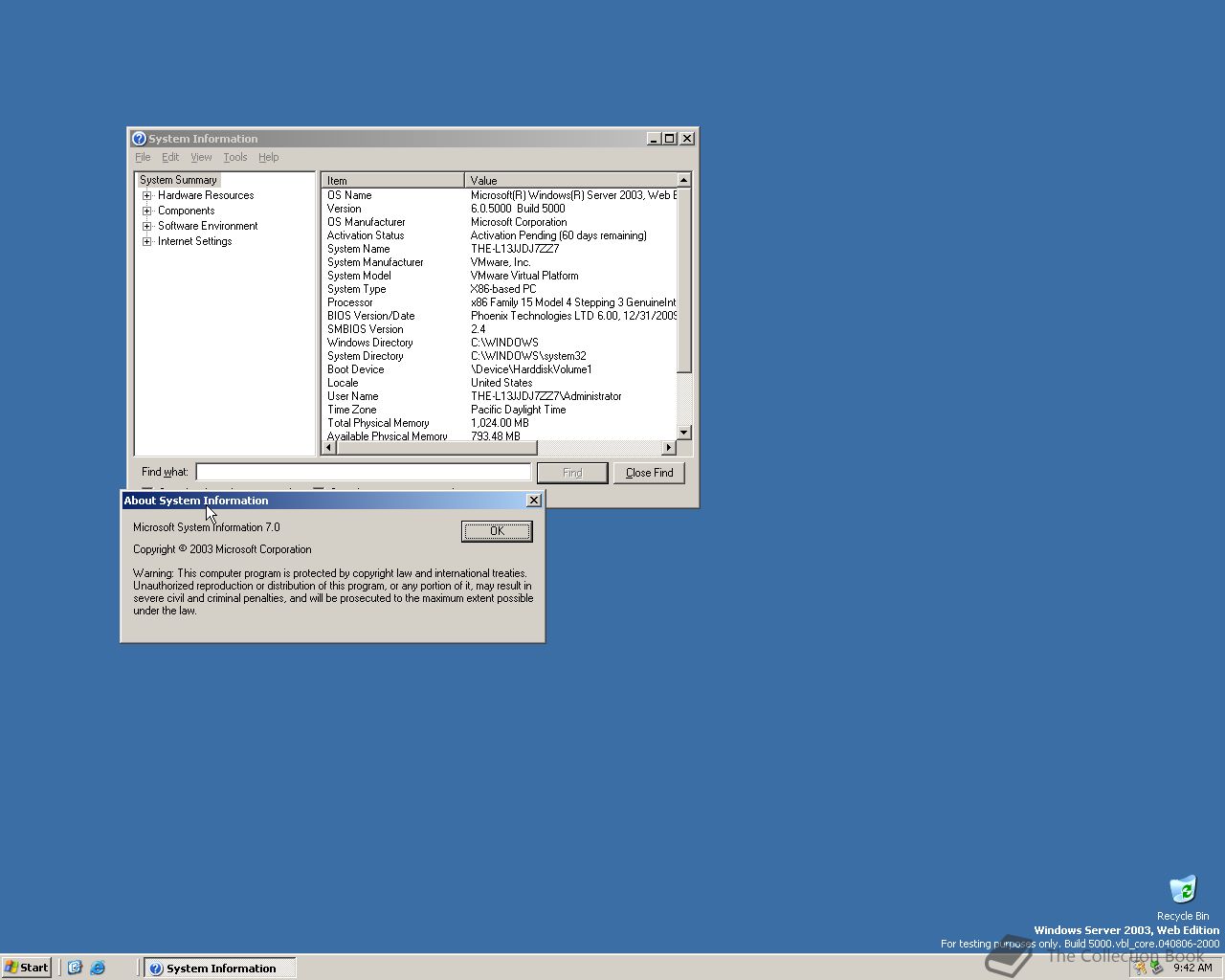The height and width of the screenshot is (980, 1225).
Task: Click the horizontal scrollbar thumb
Action: pyautogui.click(x=436, y=448)
